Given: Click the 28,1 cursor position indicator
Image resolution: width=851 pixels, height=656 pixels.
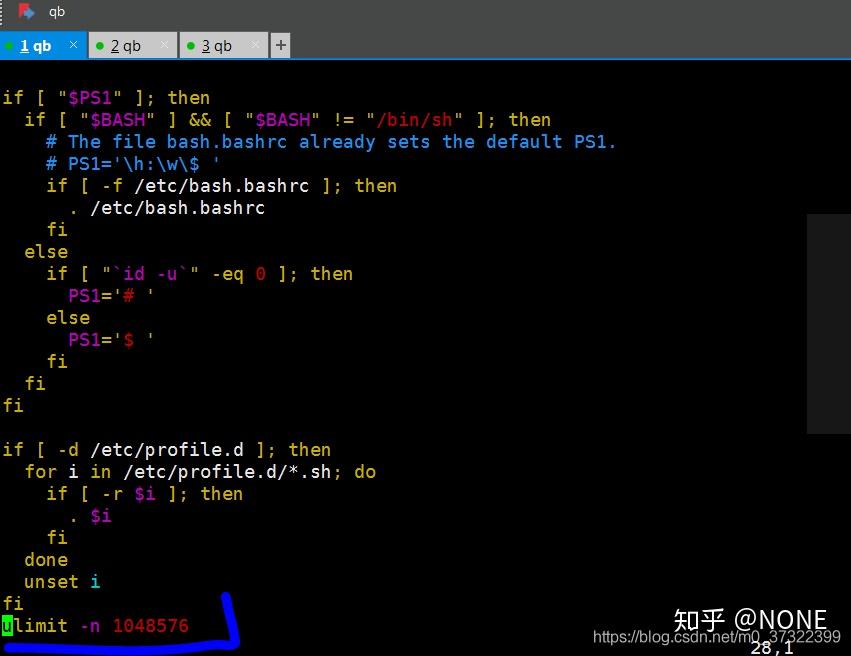Looking at the screenshot, I should click(x=772, y=648).
